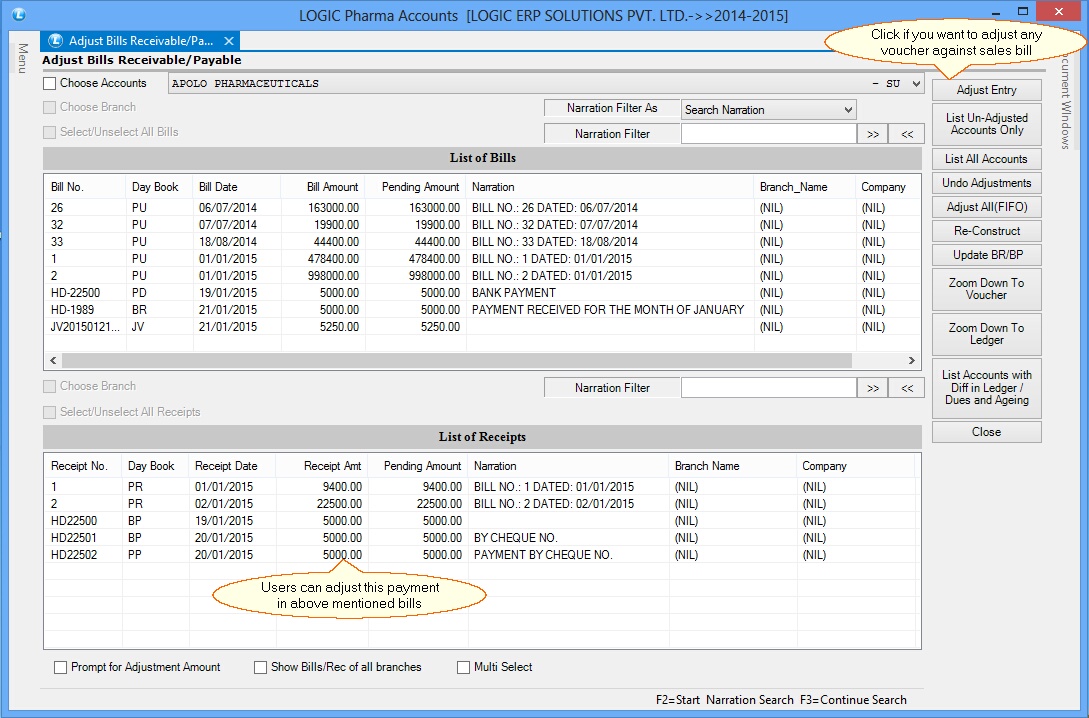Click the receipts Narration Filter input field
Image resolution: width=1089 pixels, height=718 pixels.
point(769,388)
